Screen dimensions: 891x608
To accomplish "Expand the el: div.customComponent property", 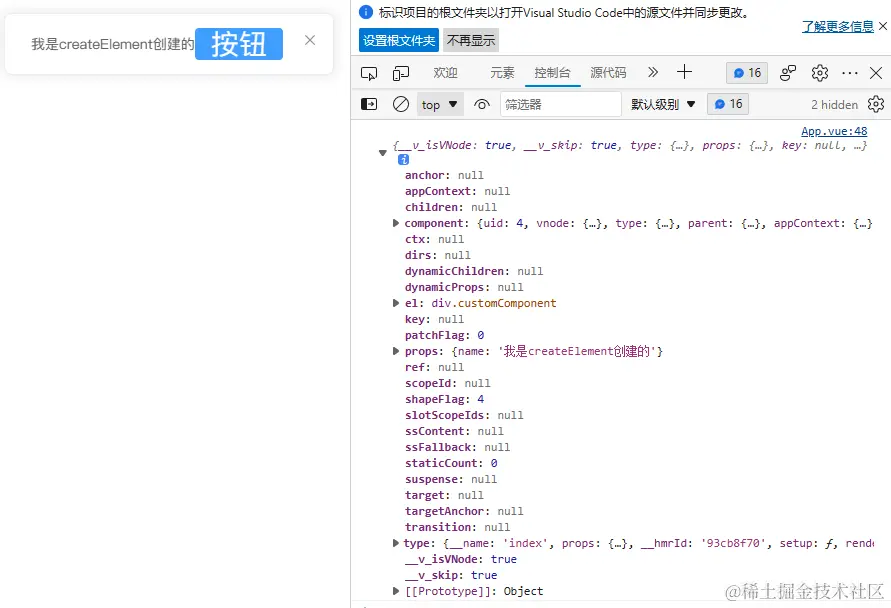I will pyautogui.click(x=396, y=303).
